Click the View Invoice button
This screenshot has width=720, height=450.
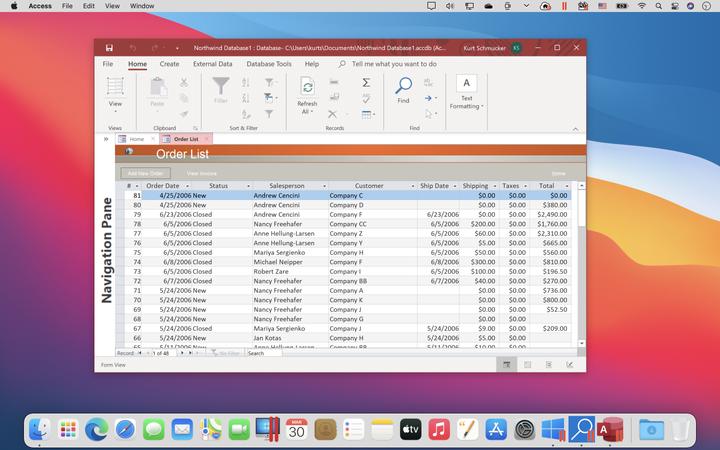point(202,173)
